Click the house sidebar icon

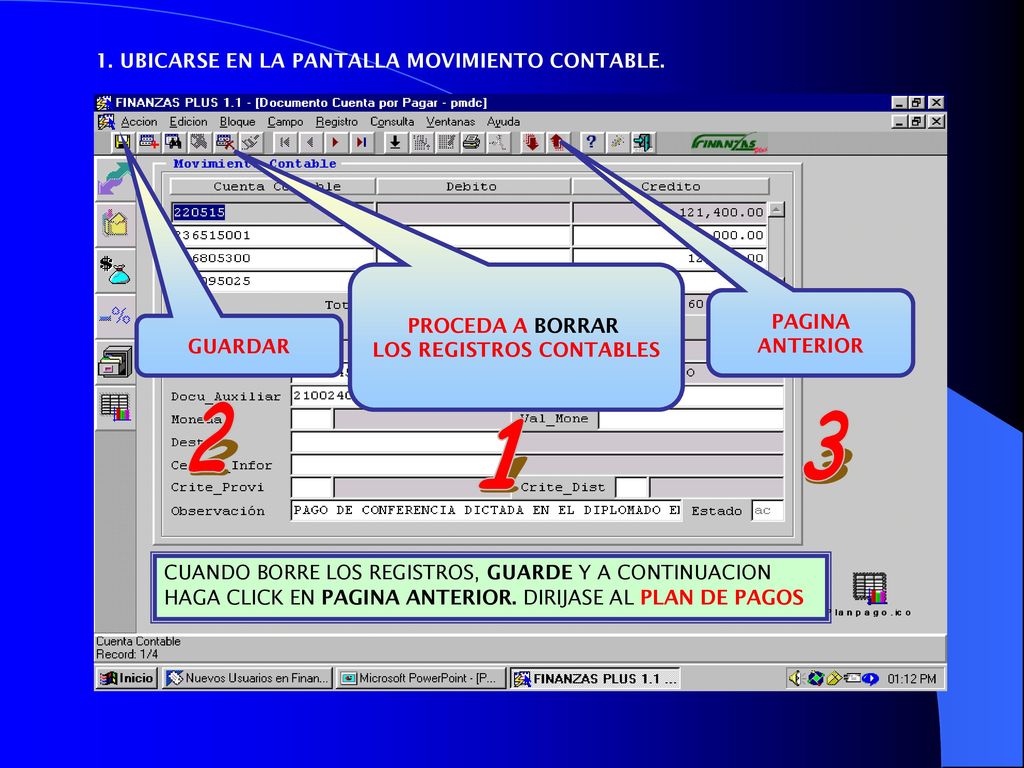[115, 223]
